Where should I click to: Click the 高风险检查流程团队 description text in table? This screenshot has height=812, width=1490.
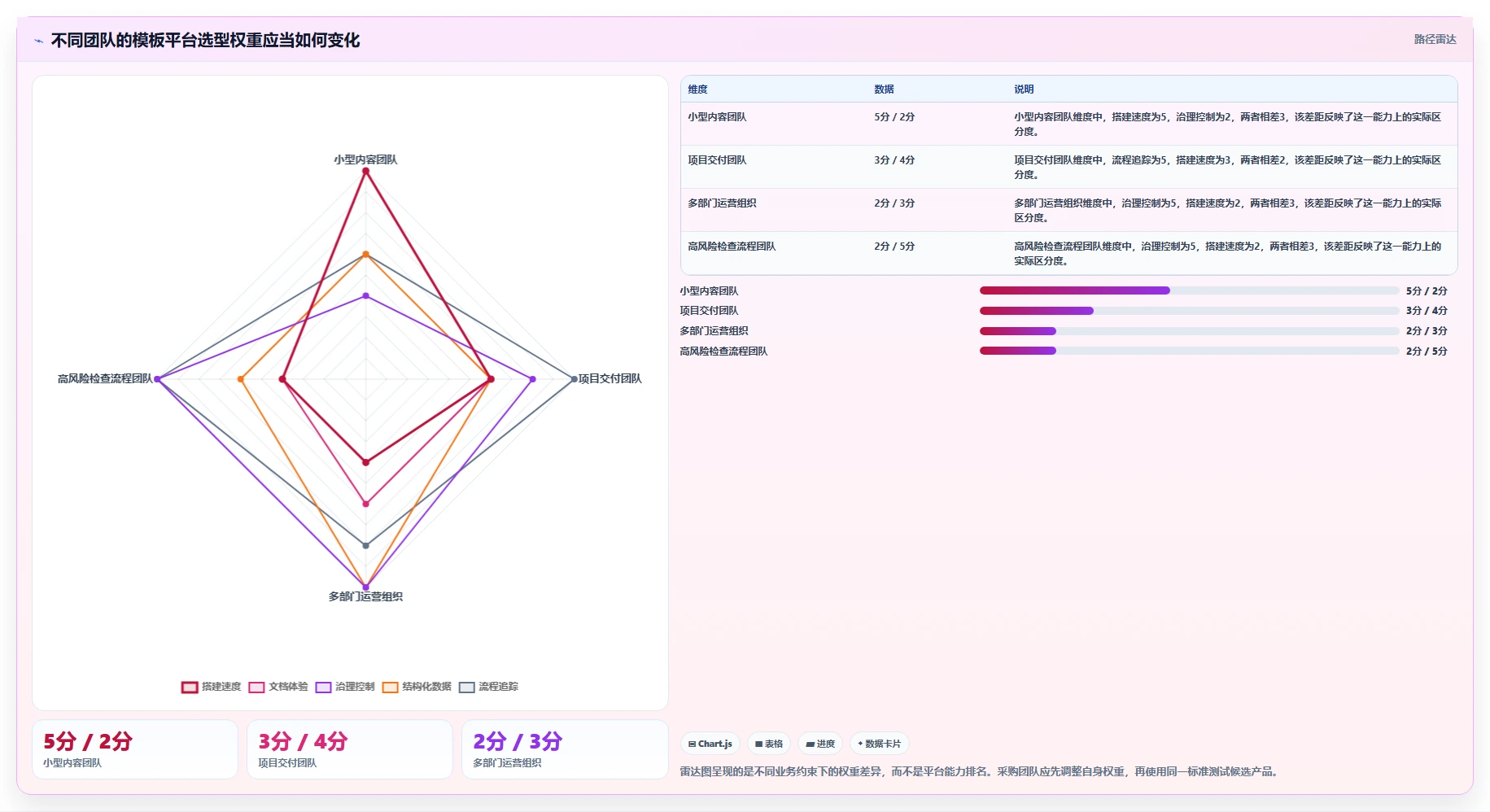click(1227, 253)
